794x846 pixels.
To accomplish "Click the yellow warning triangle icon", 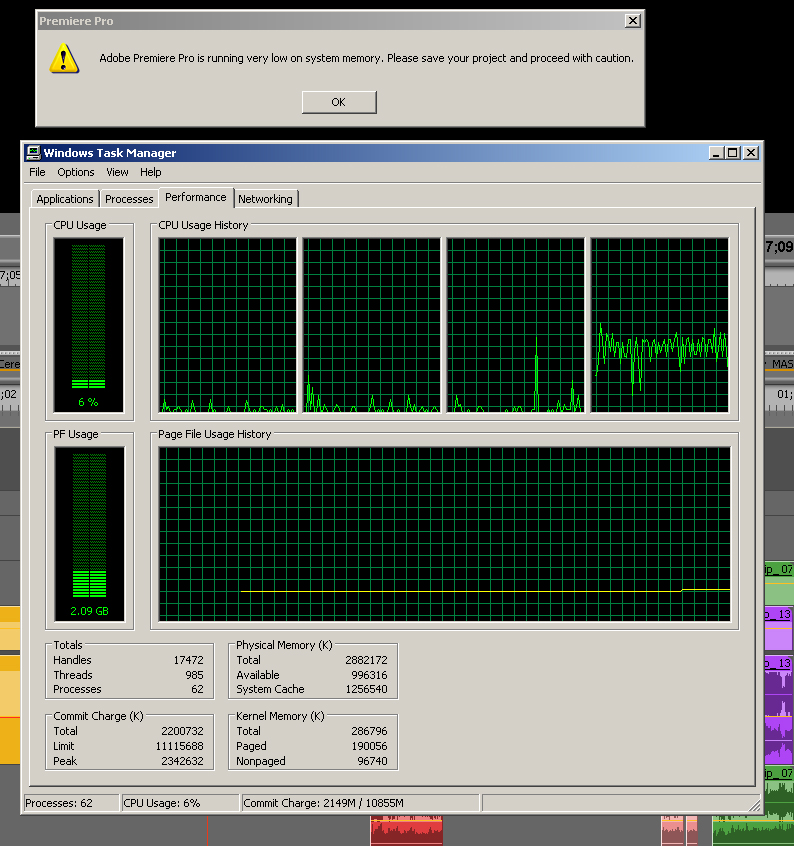I will 64,59.
